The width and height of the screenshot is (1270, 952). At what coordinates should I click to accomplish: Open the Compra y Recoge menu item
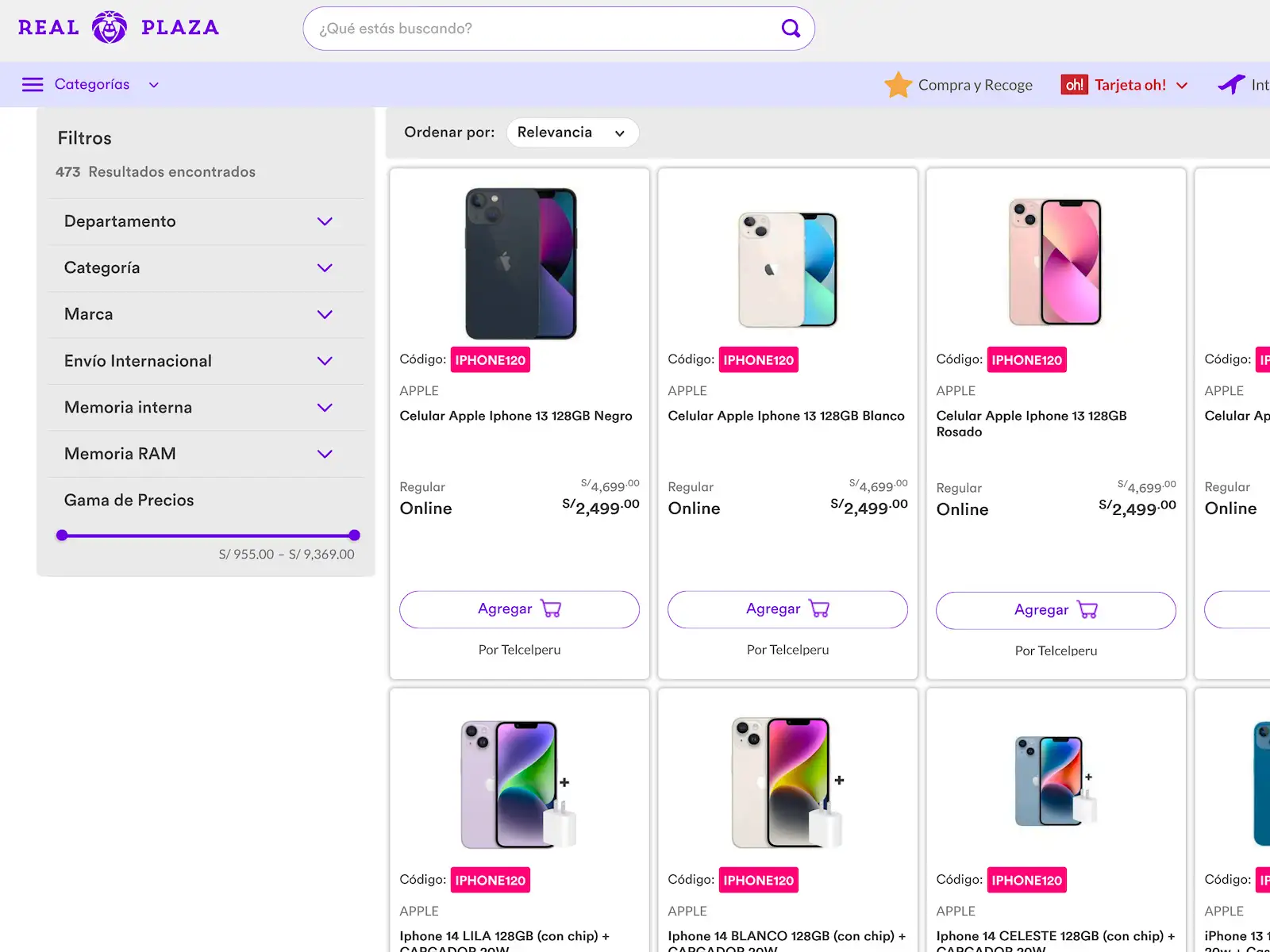pos(975,85)
